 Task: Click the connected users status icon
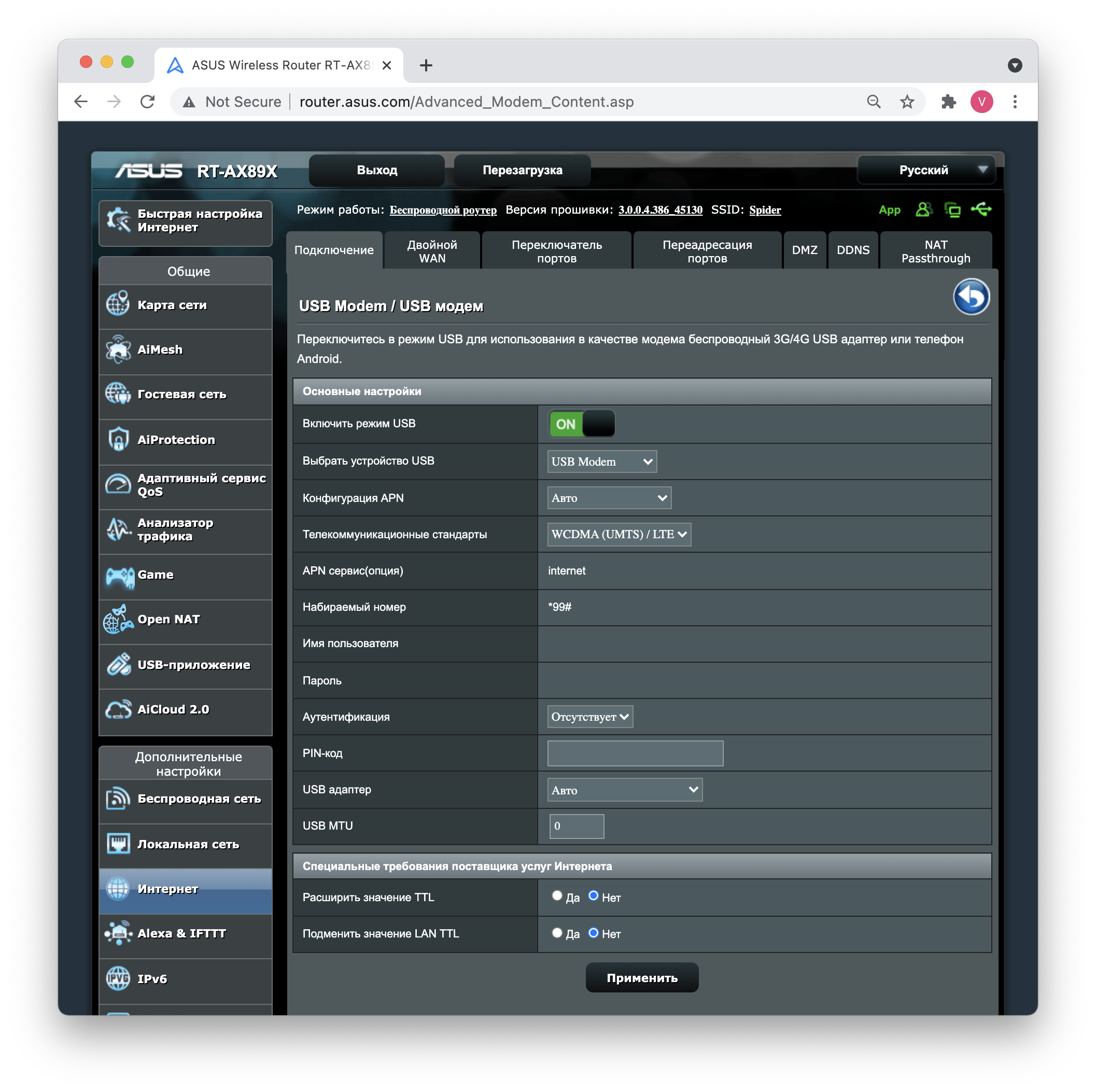pos(923,210)
